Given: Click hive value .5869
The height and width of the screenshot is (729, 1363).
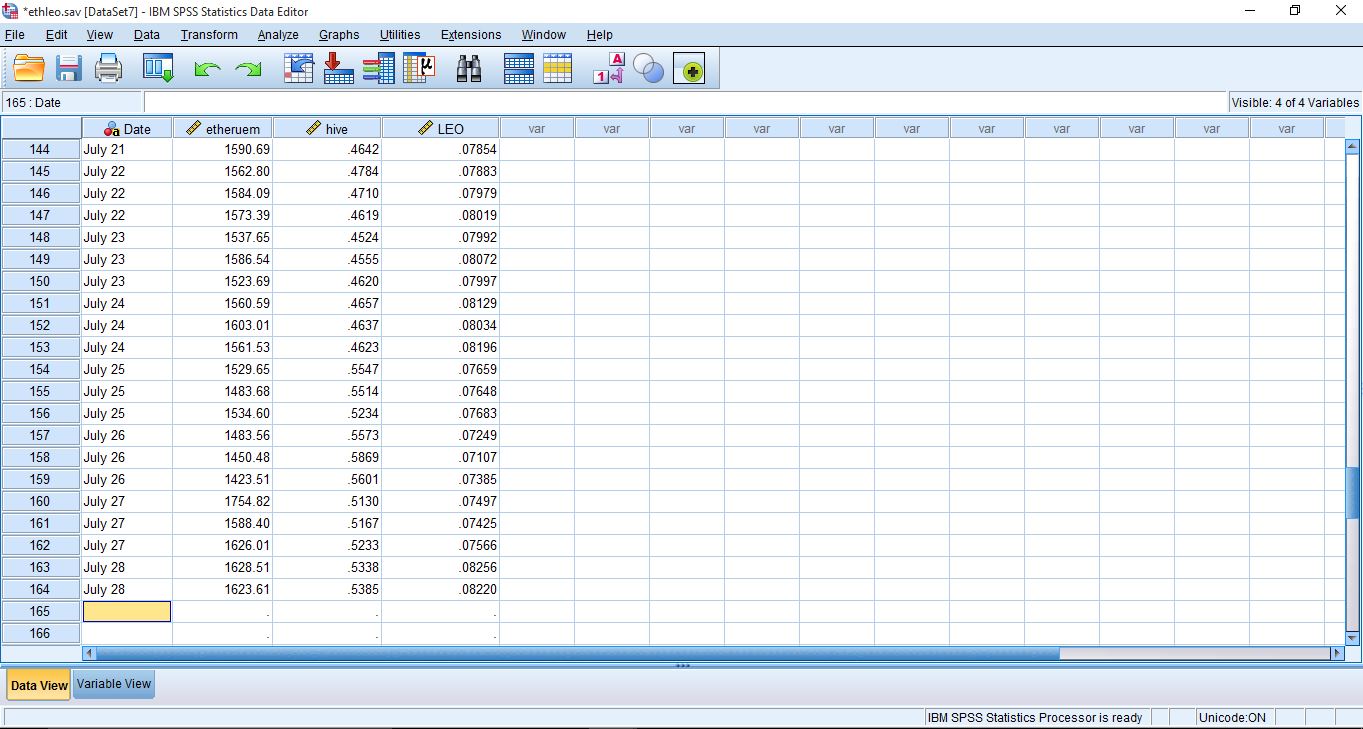Looking at the screenshot, I should 327,457.
